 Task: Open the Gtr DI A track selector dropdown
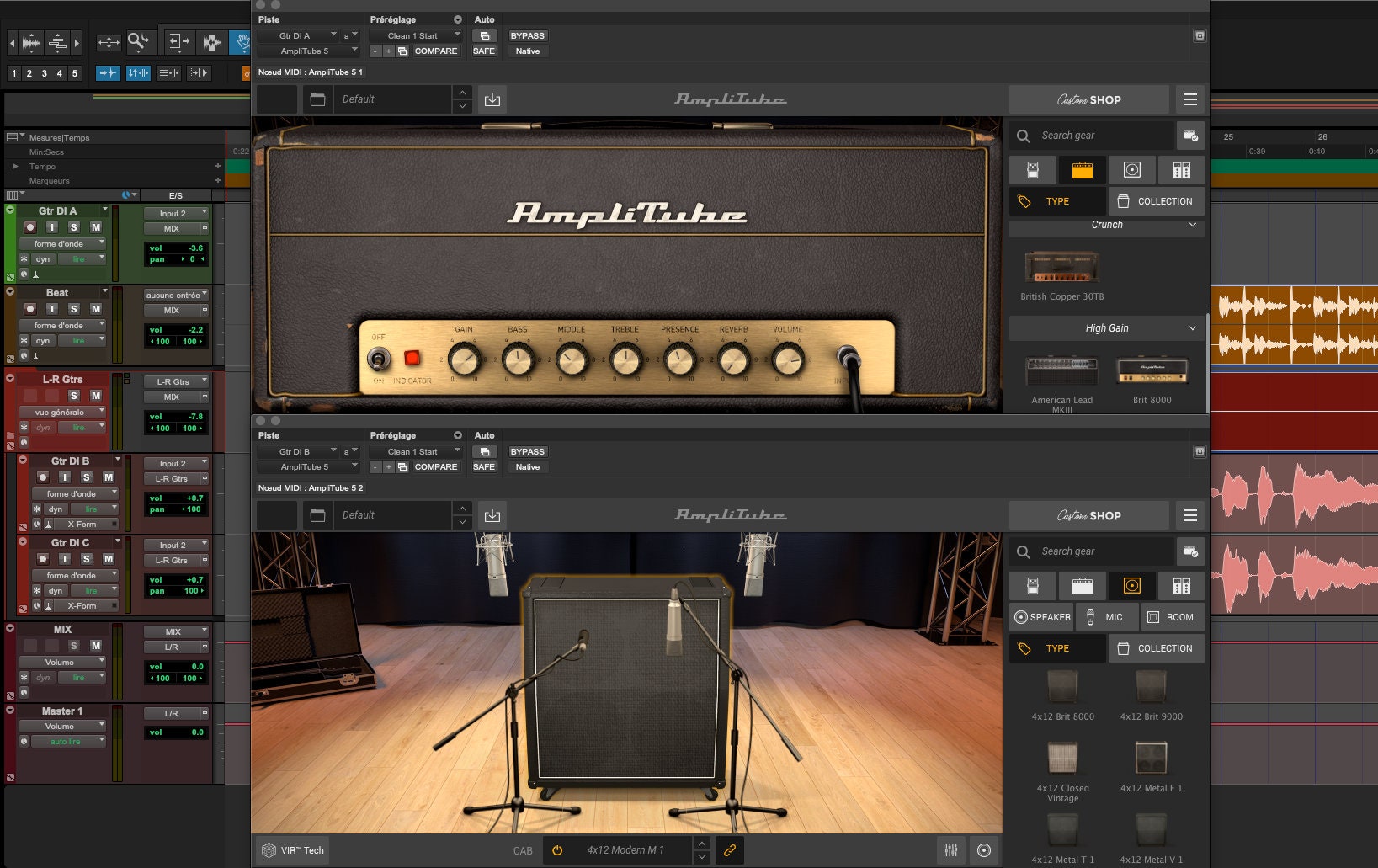coord(298,35)
